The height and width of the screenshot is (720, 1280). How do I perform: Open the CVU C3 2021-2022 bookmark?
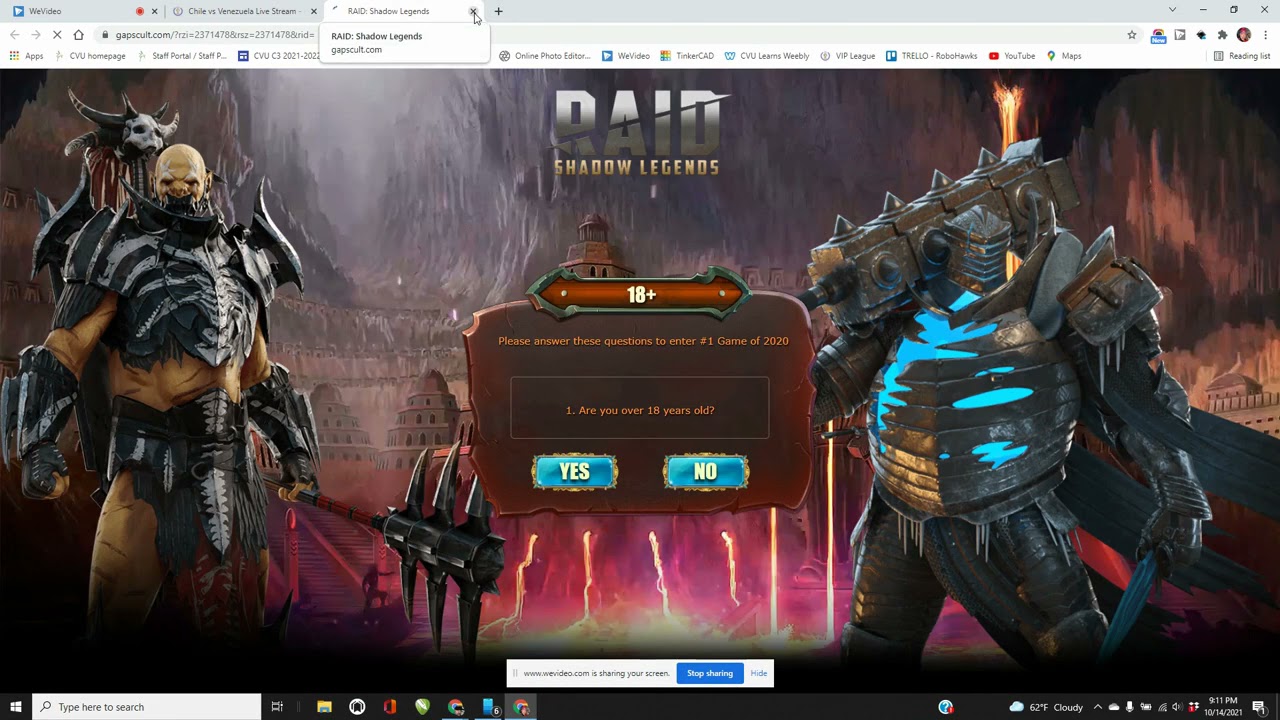coord(279,56)
